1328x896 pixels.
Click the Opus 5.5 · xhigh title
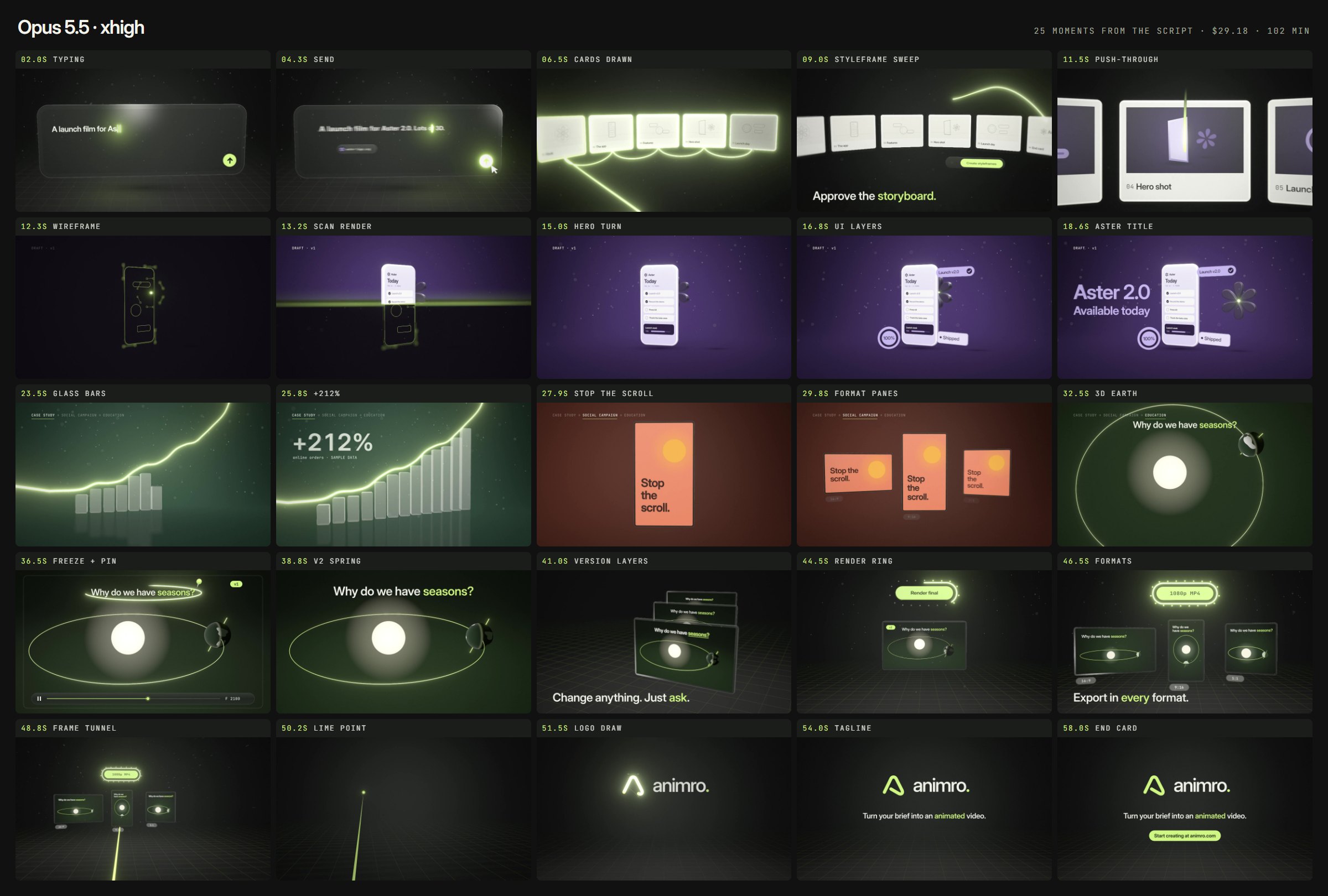coord(81,28)
